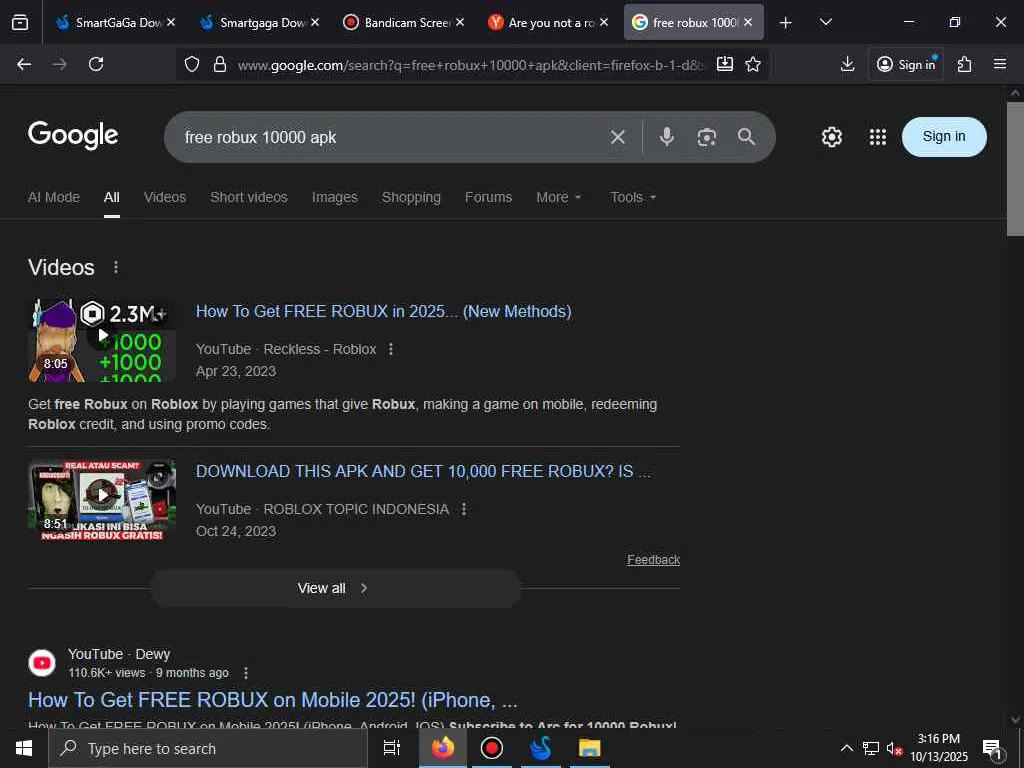Close the free robux search tab
This screenshot has height=768, width=1024.
[748, 22]
